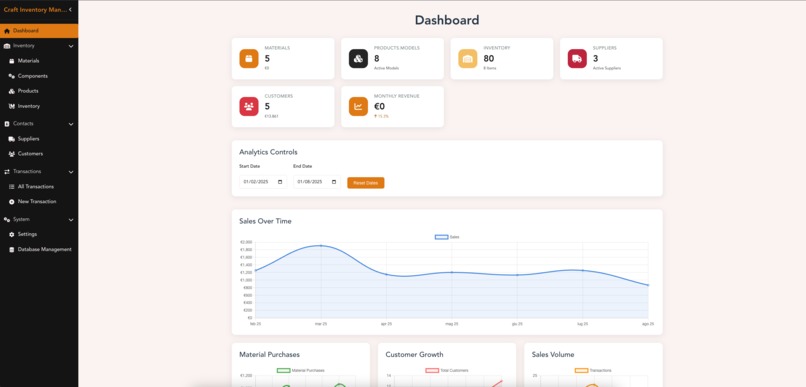This screenshot has width=806, height=387.
Task: Click the Materials icon in sidebar
Action: point(12,61)
